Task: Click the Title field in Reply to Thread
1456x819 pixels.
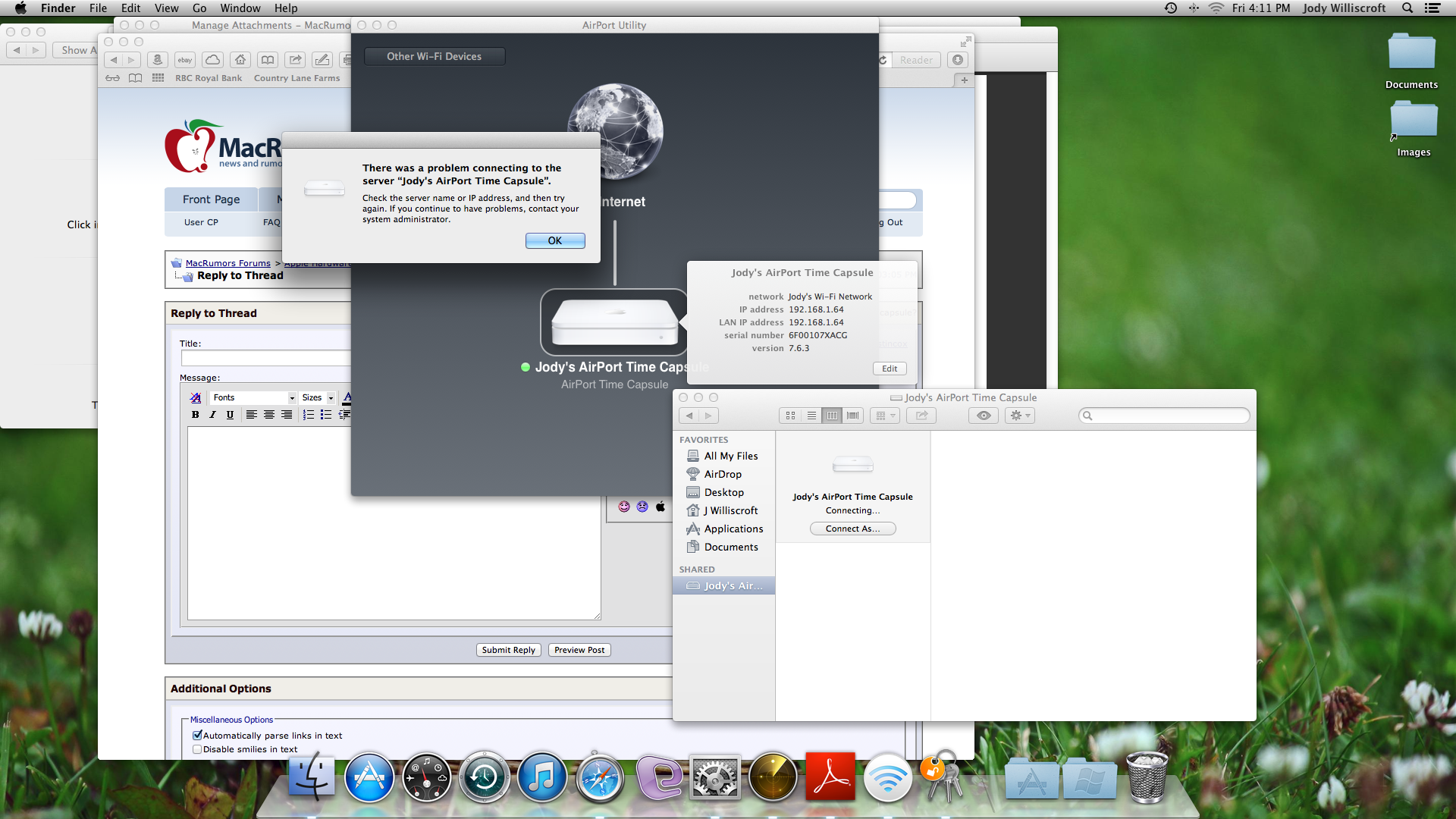Action: pos(265,358)
